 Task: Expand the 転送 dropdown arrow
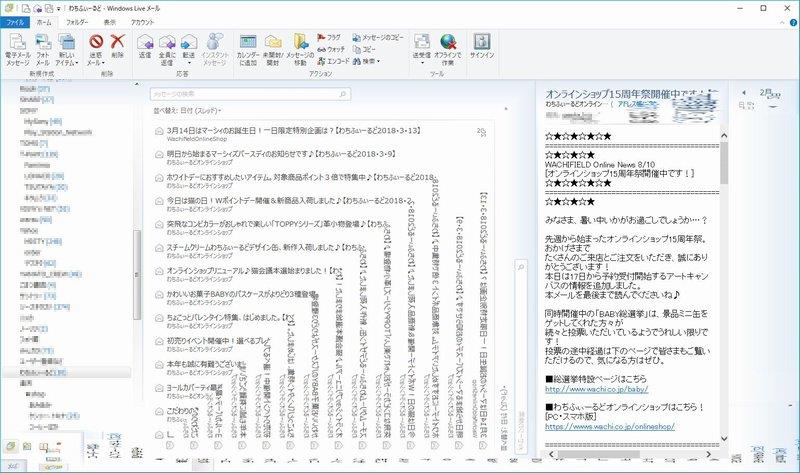pos(189,63)
